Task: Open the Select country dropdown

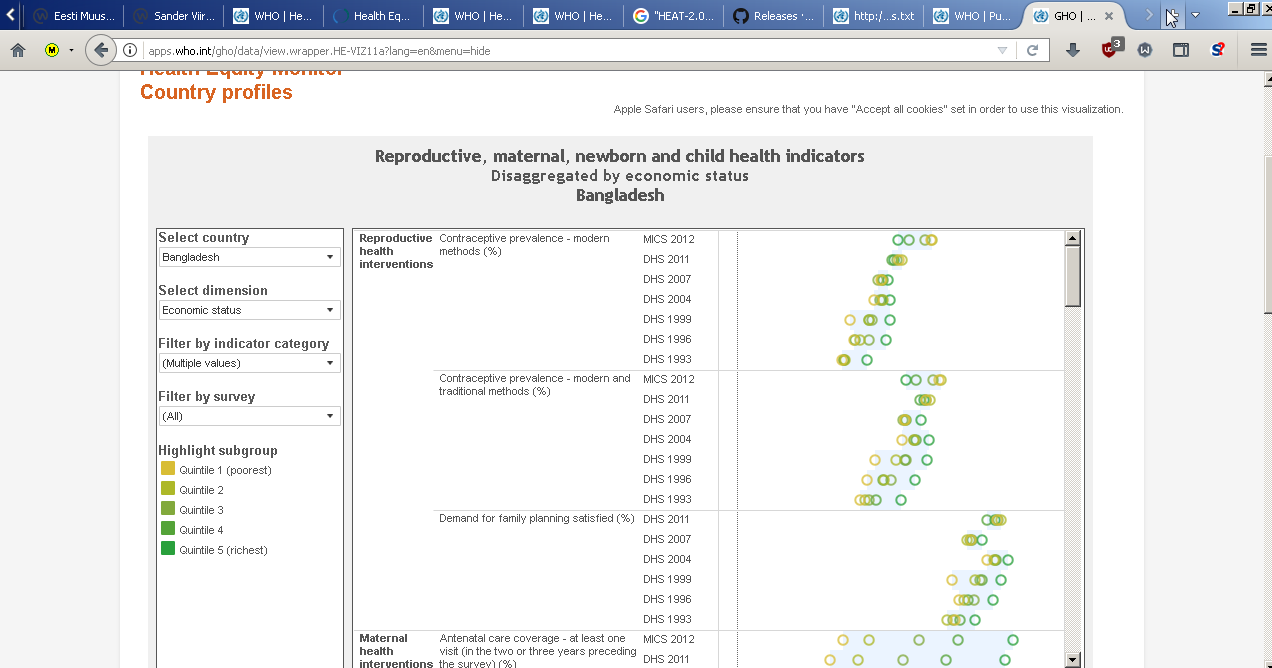Action: (x=249, y=257)
